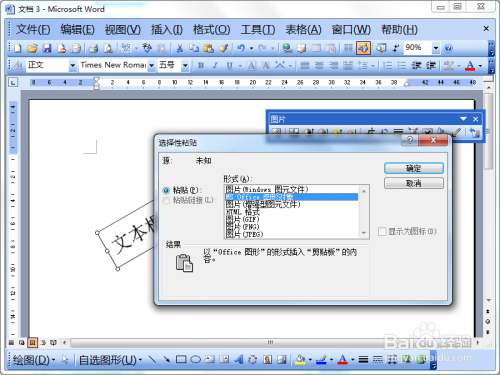Open the 图片 toolbar options arrow
Viewport: 500px width, 375px height.
(463, 119)
